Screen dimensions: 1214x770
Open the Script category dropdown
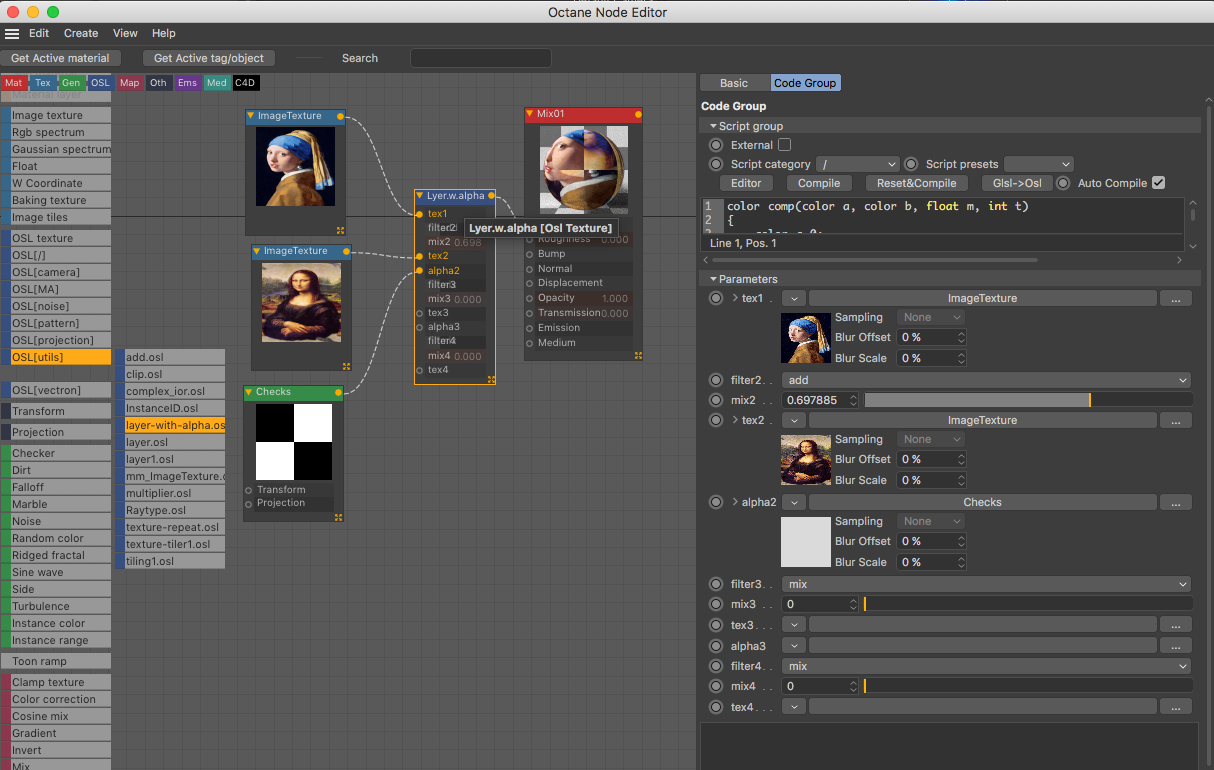pyautogui.click(x=858, y=164)
